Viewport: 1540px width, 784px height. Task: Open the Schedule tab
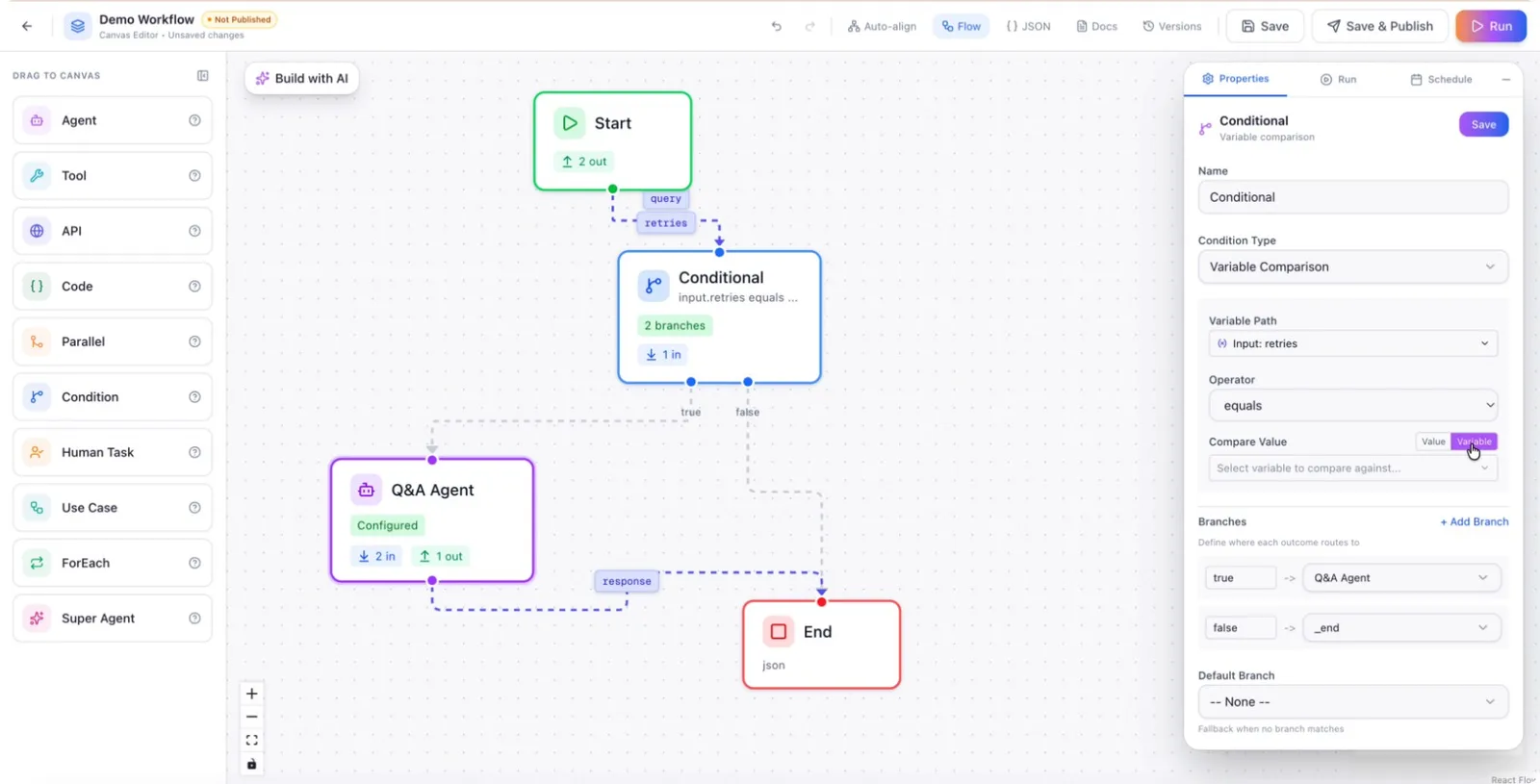1441,79
